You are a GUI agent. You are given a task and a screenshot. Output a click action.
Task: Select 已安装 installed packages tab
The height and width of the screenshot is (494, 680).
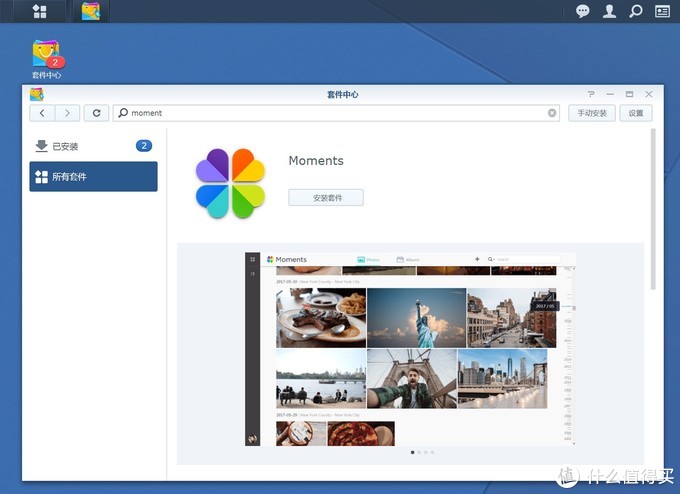pyautogui.click(x=93, y=146)
